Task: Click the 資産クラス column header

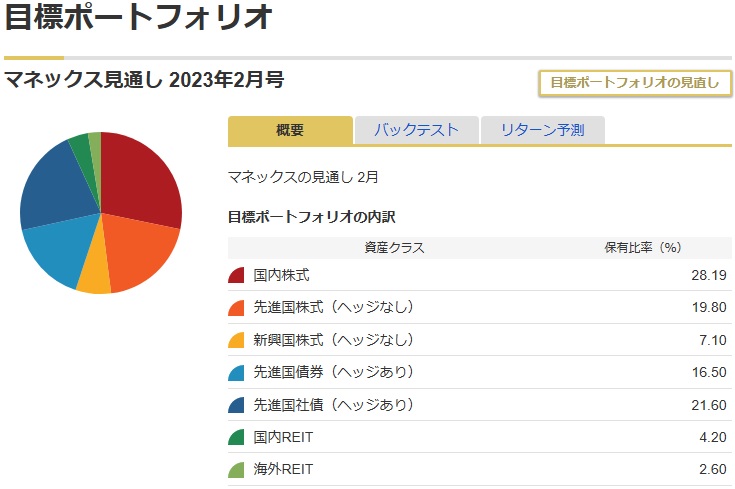Action: pyautogui.click(x=394, y=248)
